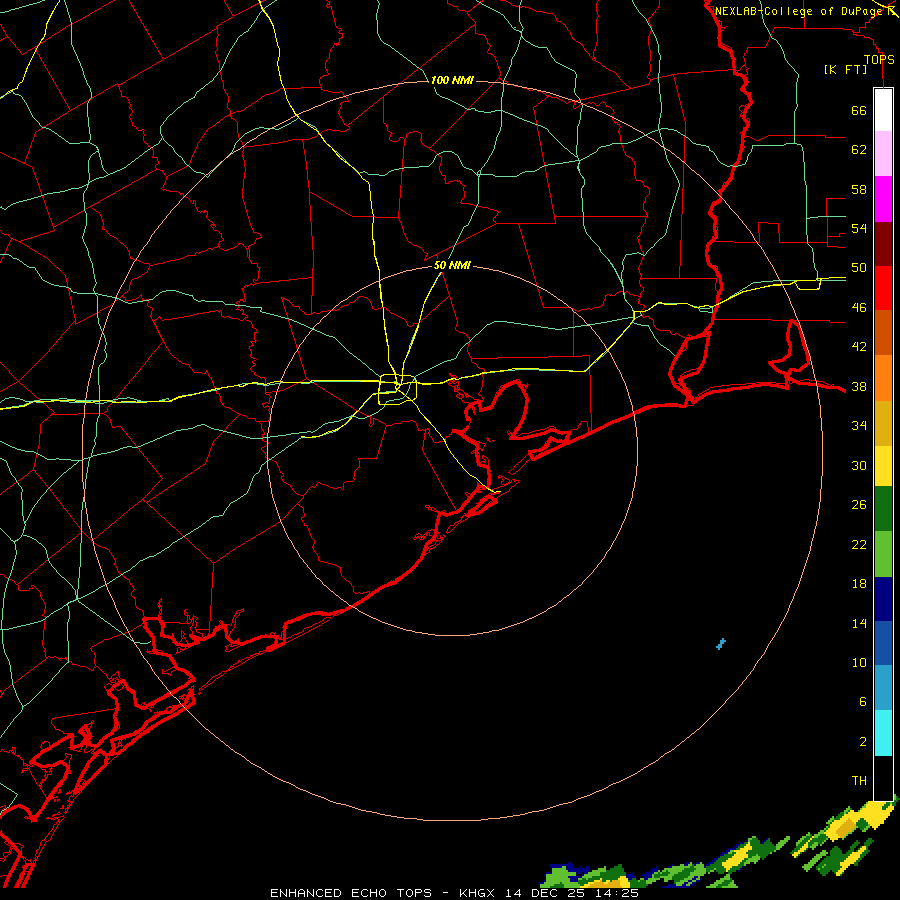Choose the light green legend swatch
The image size is (900, 900).
[883, 554]
